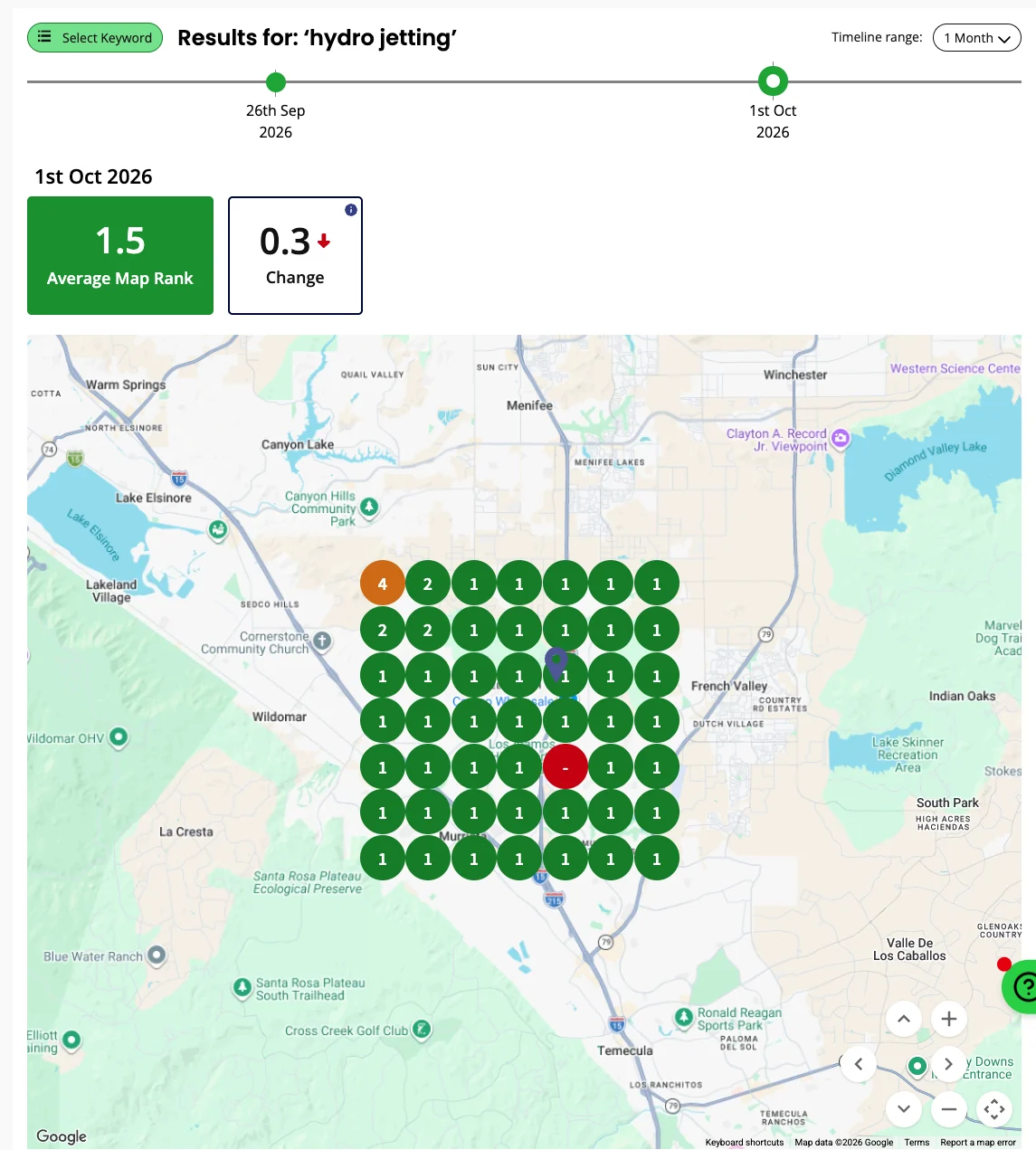Click the 1.5 Average Map Rank card
Viewport: 1036px width, 1150px height.
[120, 255]
